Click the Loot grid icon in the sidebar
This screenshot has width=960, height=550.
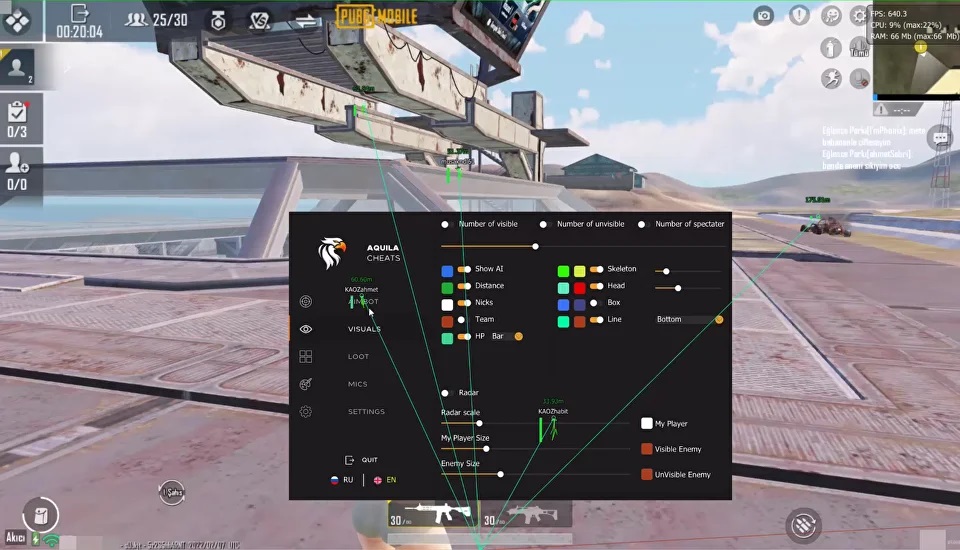tap(306, 356)
